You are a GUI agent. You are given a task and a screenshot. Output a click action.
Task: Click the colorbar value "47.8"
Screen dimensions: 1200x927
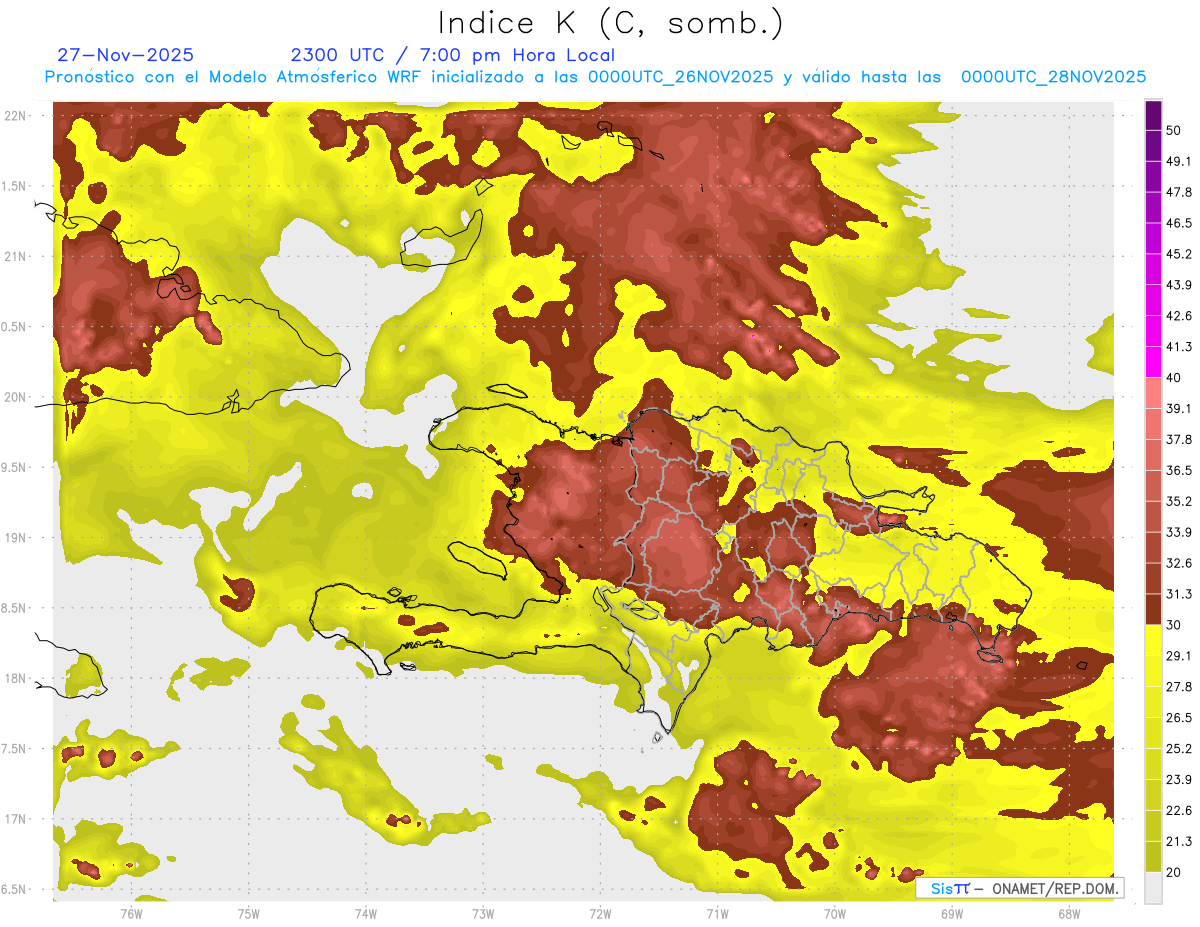(x=1178, y=192)
